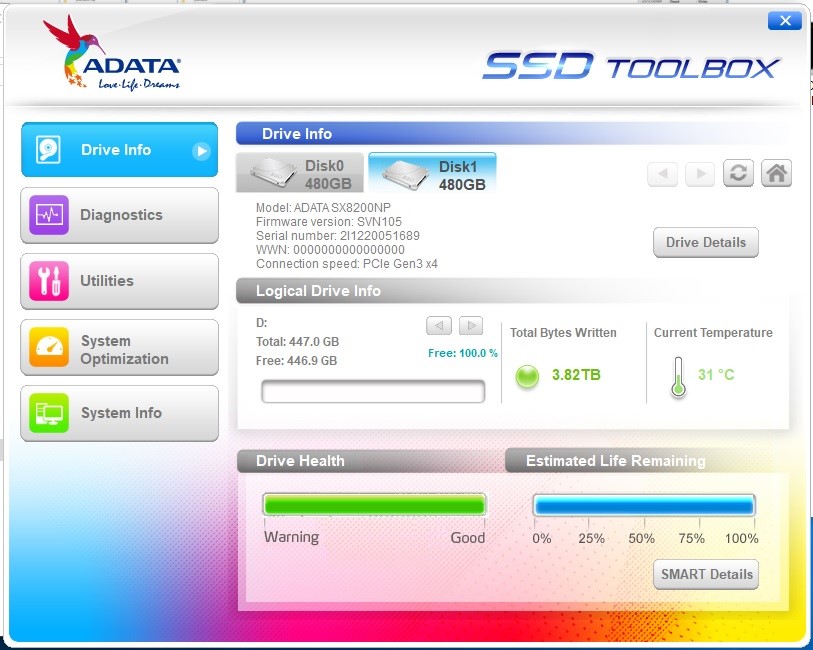Click the thermometer temperature icon
Image resolution: width=813 pixels, height=650 pixels.
click(x=678, y=377)
